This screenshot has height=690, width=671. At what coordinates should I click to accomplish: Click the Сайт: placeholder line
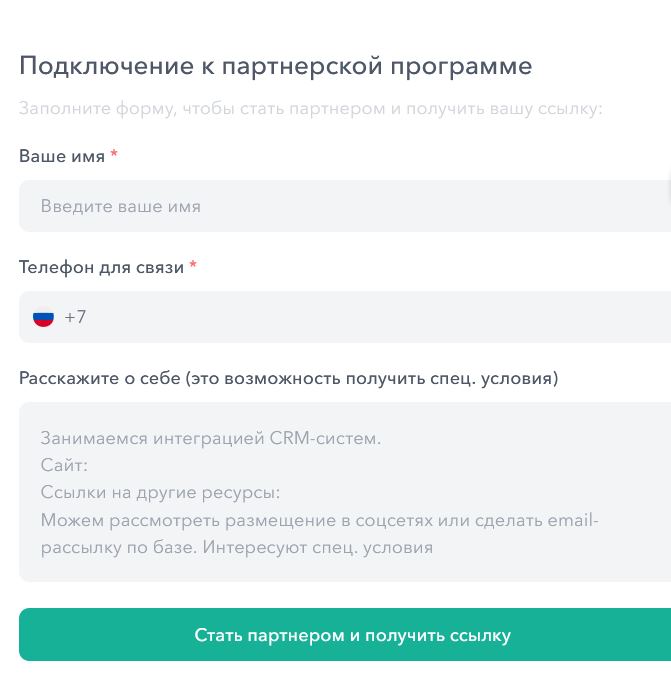pos(65,466)
